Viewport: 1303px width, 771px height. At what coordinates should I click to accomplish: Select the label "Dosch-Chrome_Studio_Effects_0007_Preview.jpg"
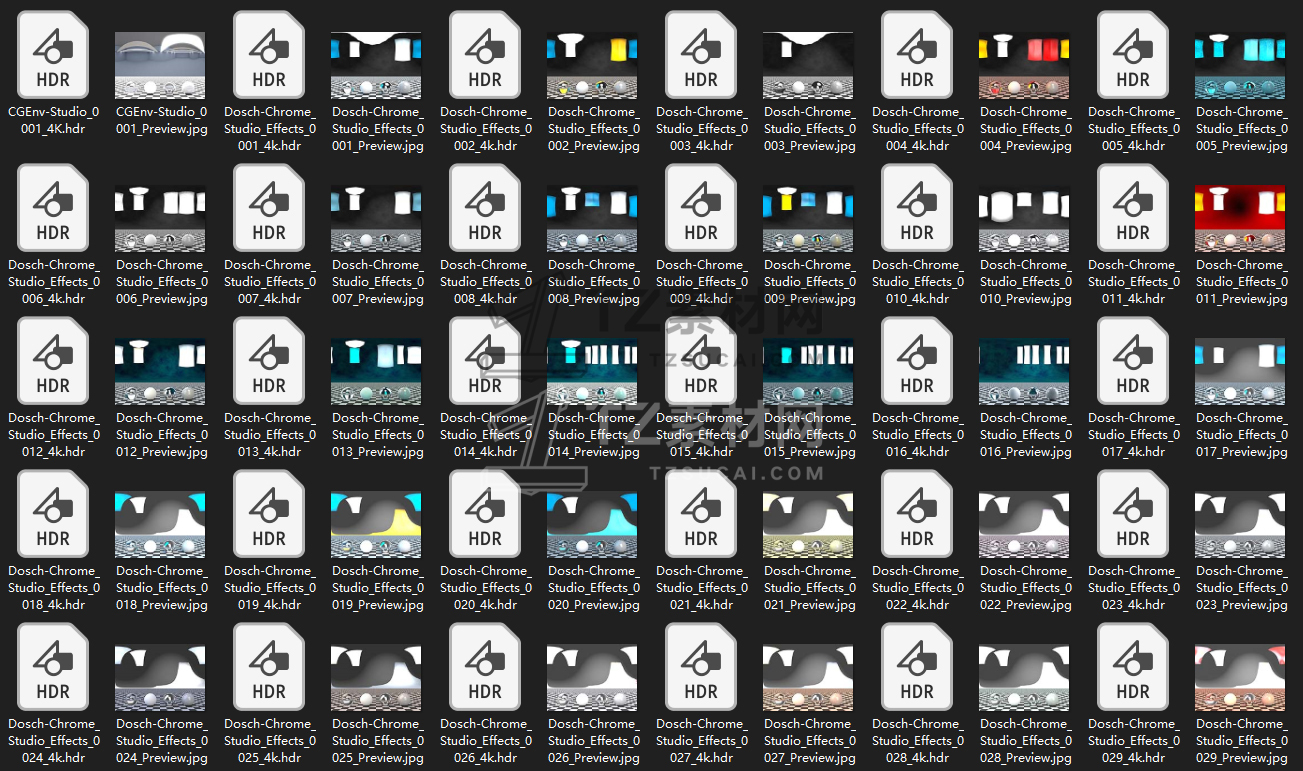click(378, 282)
